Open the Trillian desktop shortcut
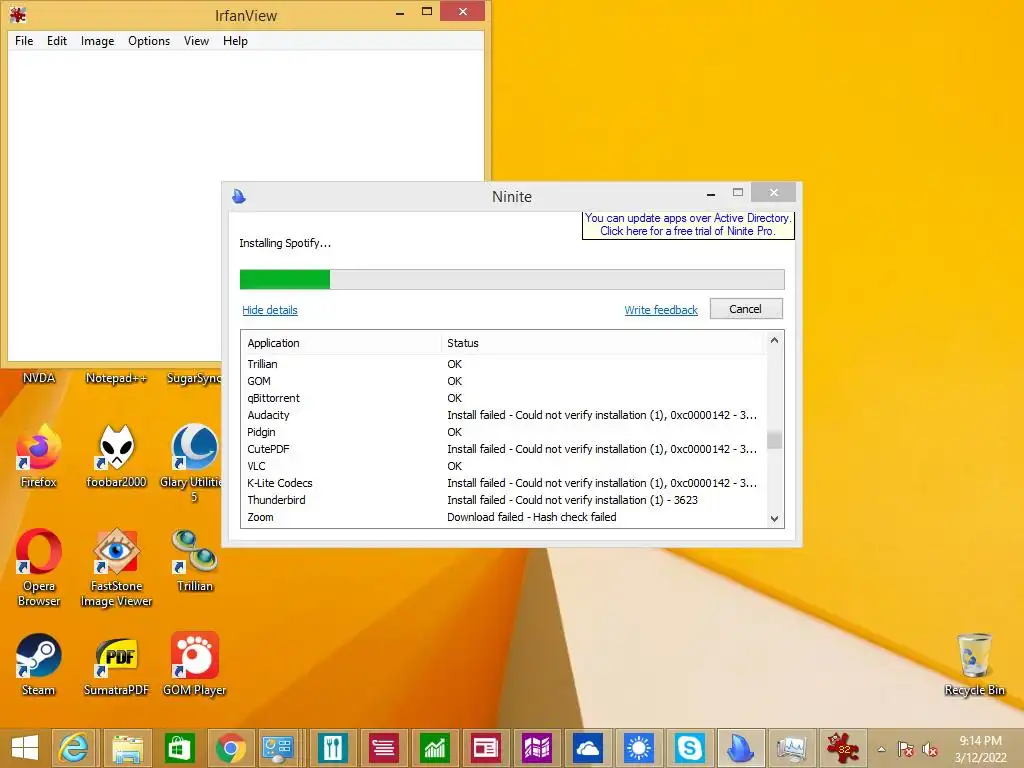This screenshot has height=768, width=1024. [195, 560]
